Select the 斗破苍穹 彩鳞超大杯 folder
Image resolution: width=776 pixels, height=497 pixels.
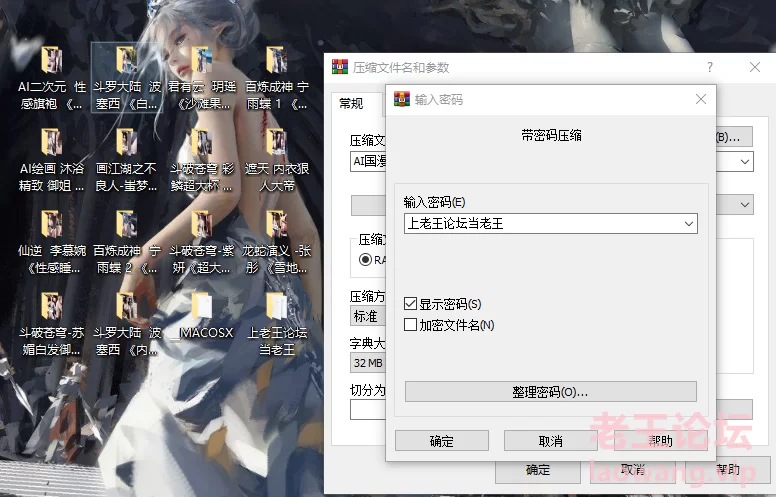coord(202,160)
